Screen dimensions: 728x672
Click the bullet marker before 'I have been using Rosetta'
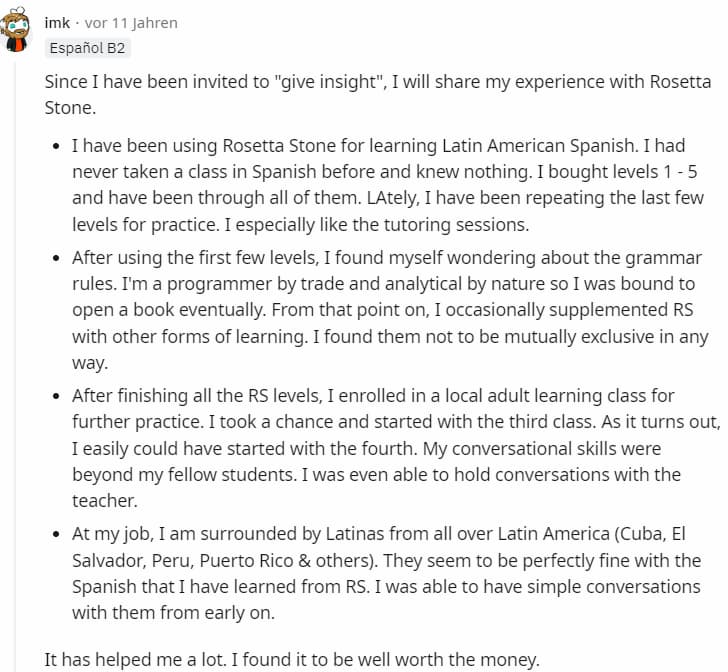point(57,146)
